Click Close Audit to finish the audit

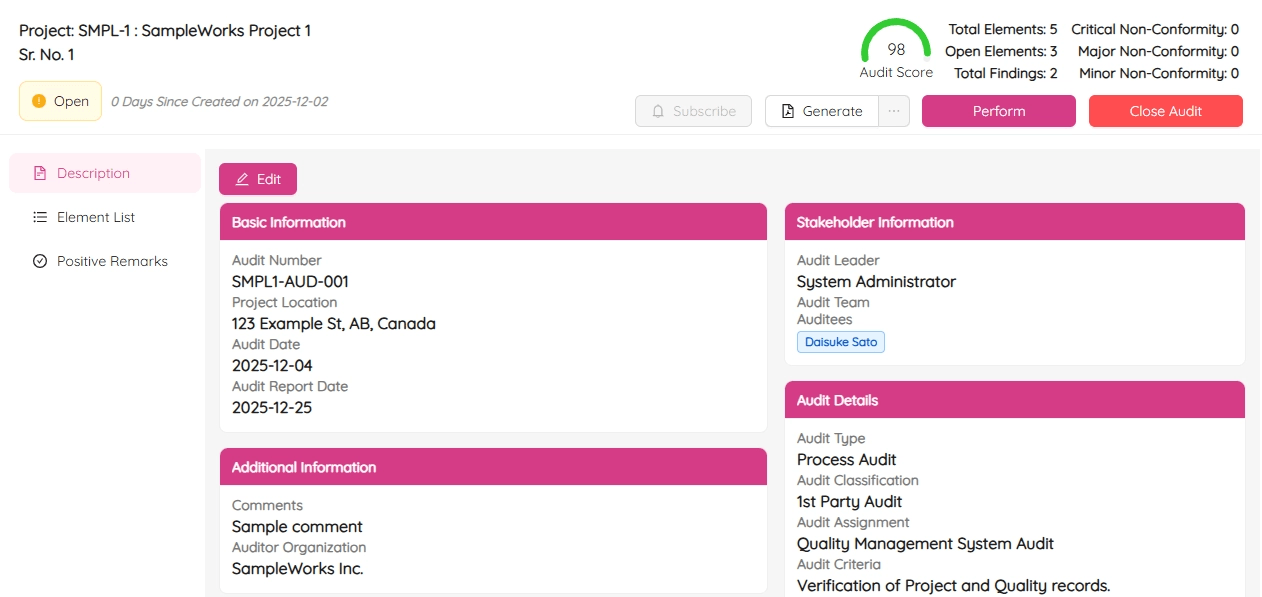pyautogui.click(x=1165, y=111)
